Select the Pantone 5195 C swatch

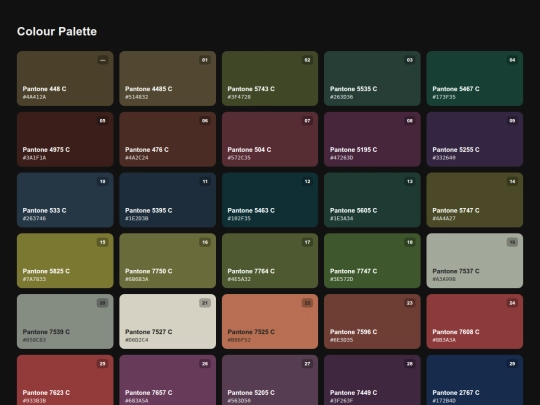(372, 139)
